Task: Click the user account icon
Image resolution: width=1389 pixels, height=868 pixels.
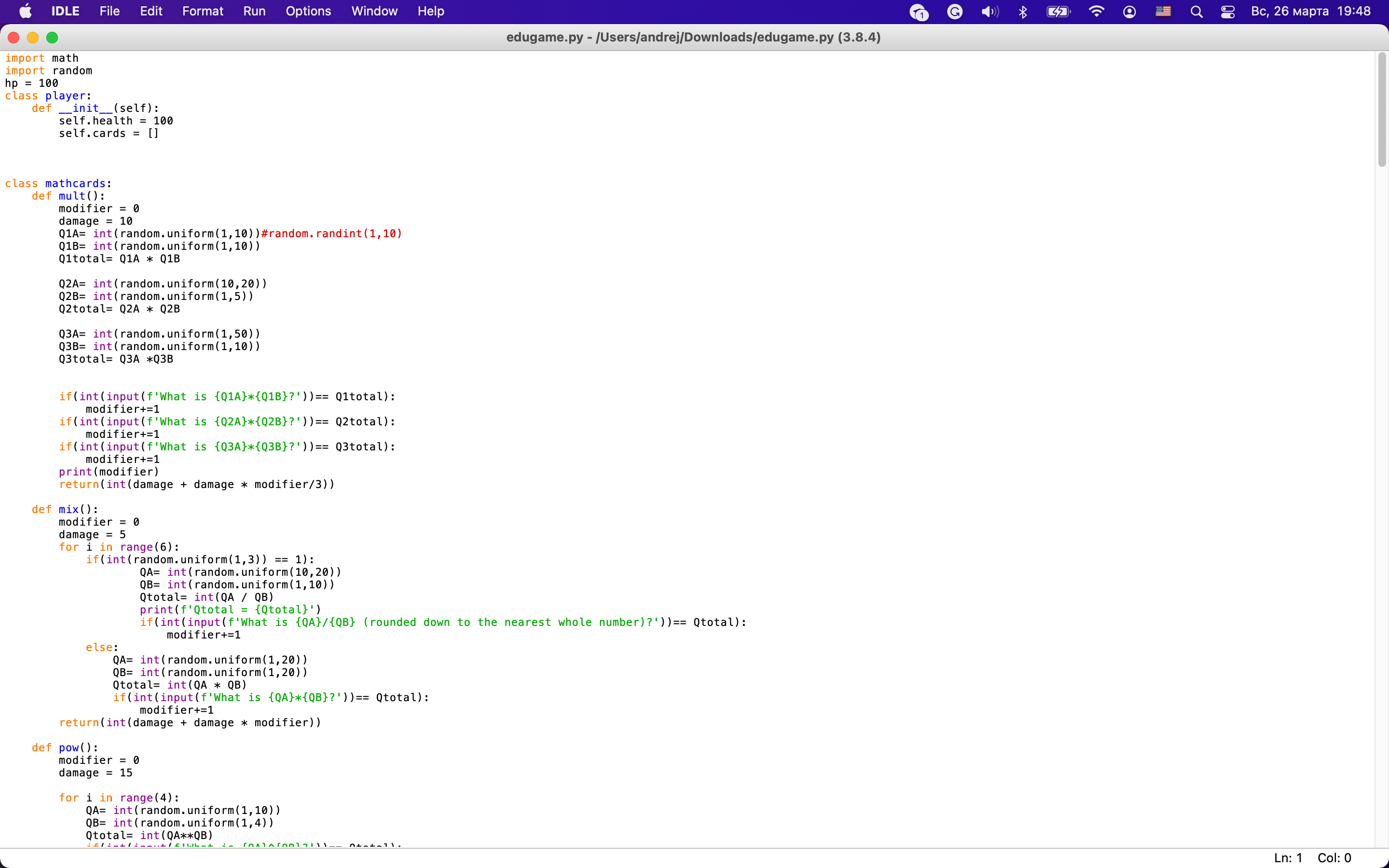Action: 1129,12
